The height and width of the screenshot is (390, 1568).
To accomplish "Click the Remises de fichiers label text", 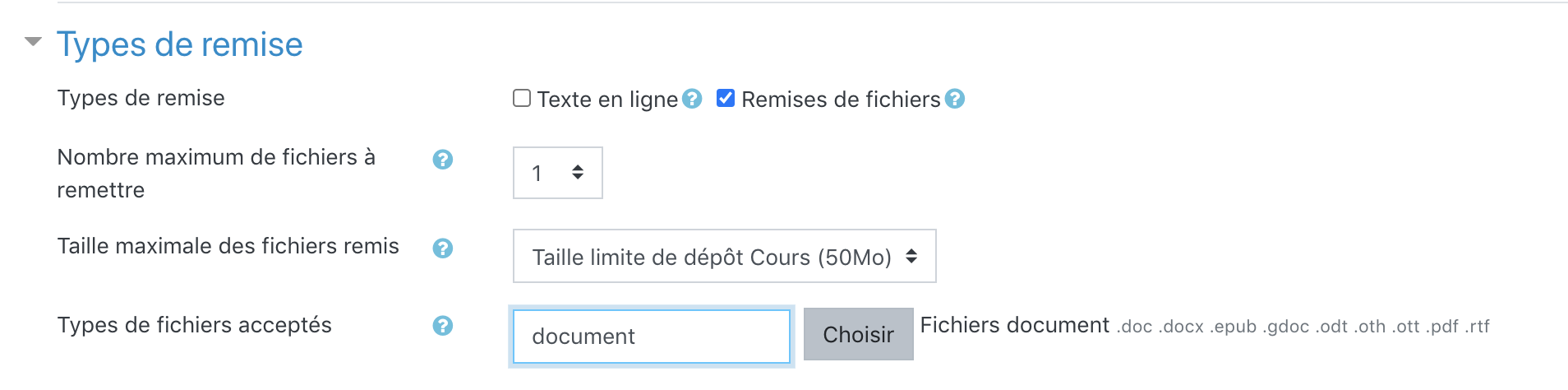I will 841,100.
